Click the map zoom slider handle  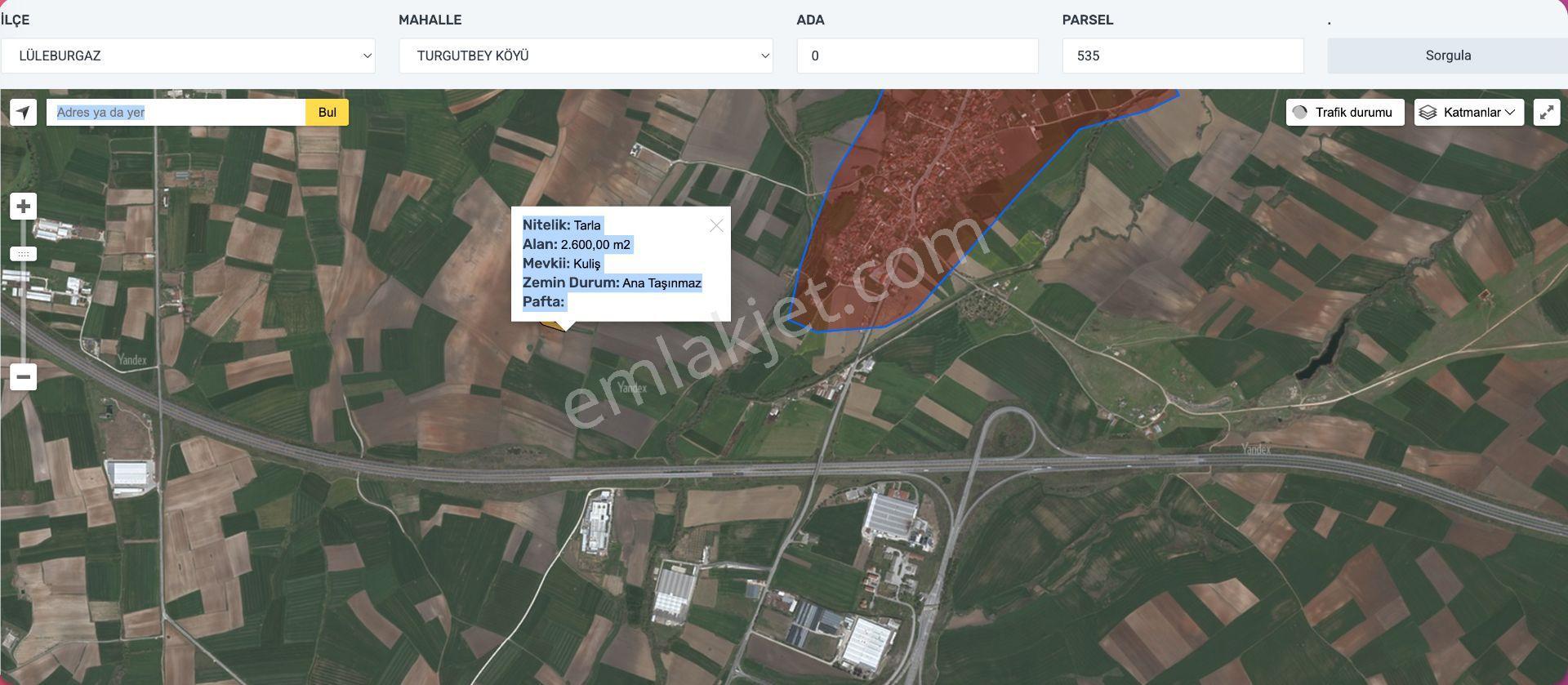24,254
